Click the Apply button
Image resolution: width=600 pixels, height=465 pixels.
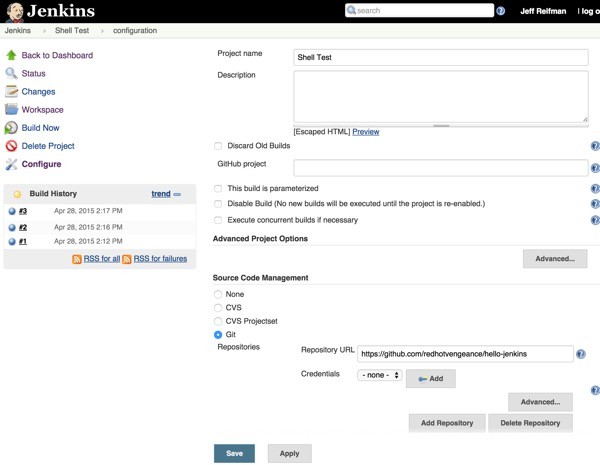pyautogui.click(x=290, y=454)
